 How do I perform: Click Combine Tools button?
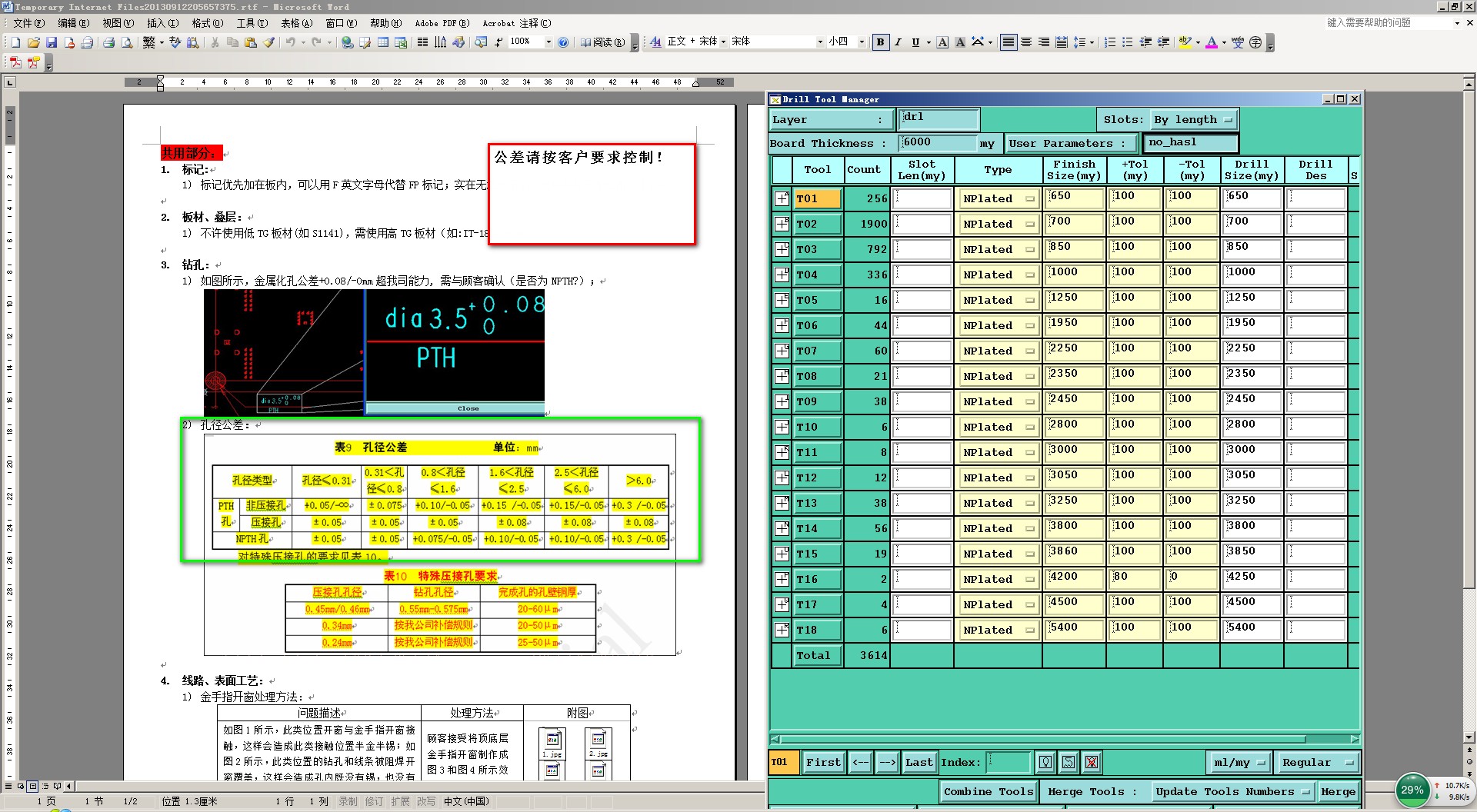pos(989,791)
